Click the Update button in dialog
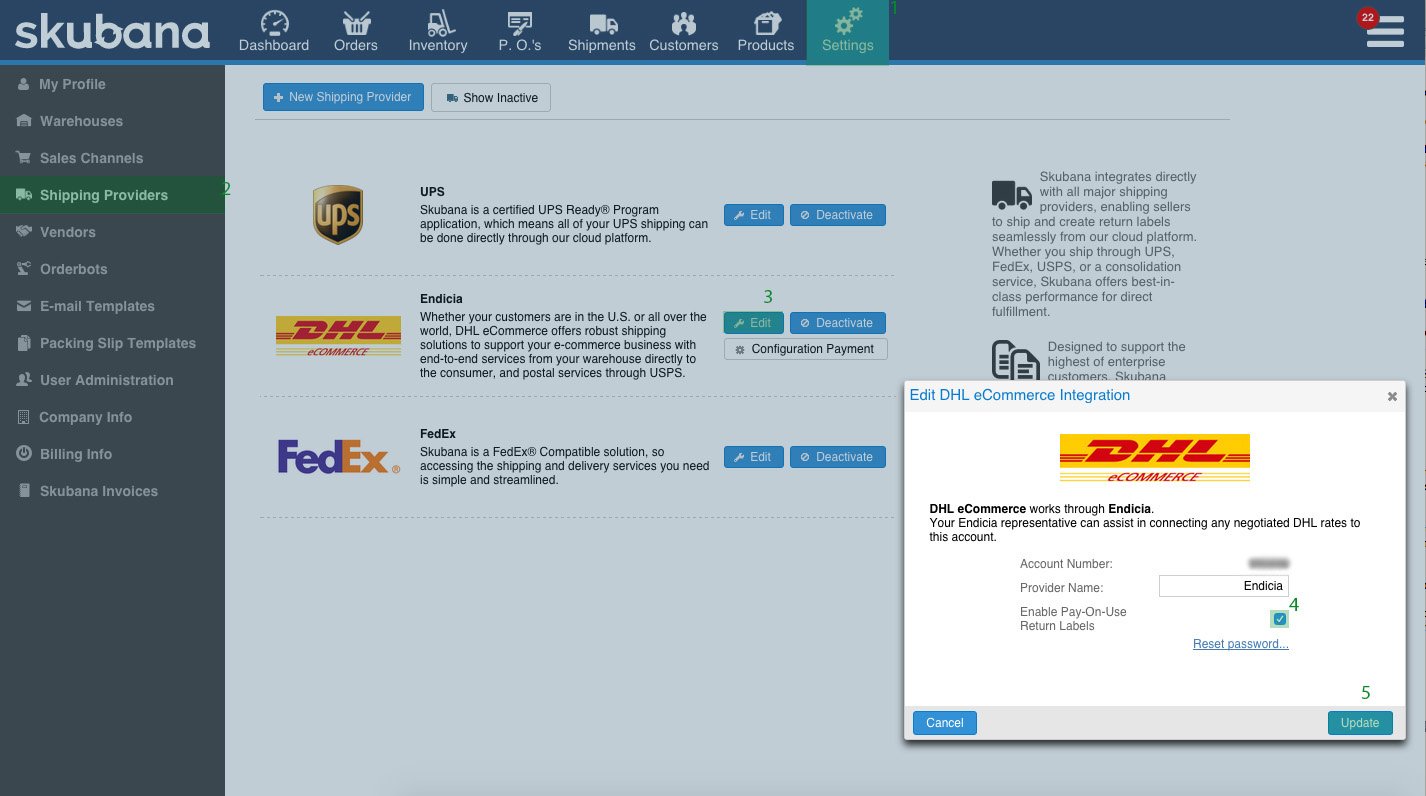 coord(1359,723)
